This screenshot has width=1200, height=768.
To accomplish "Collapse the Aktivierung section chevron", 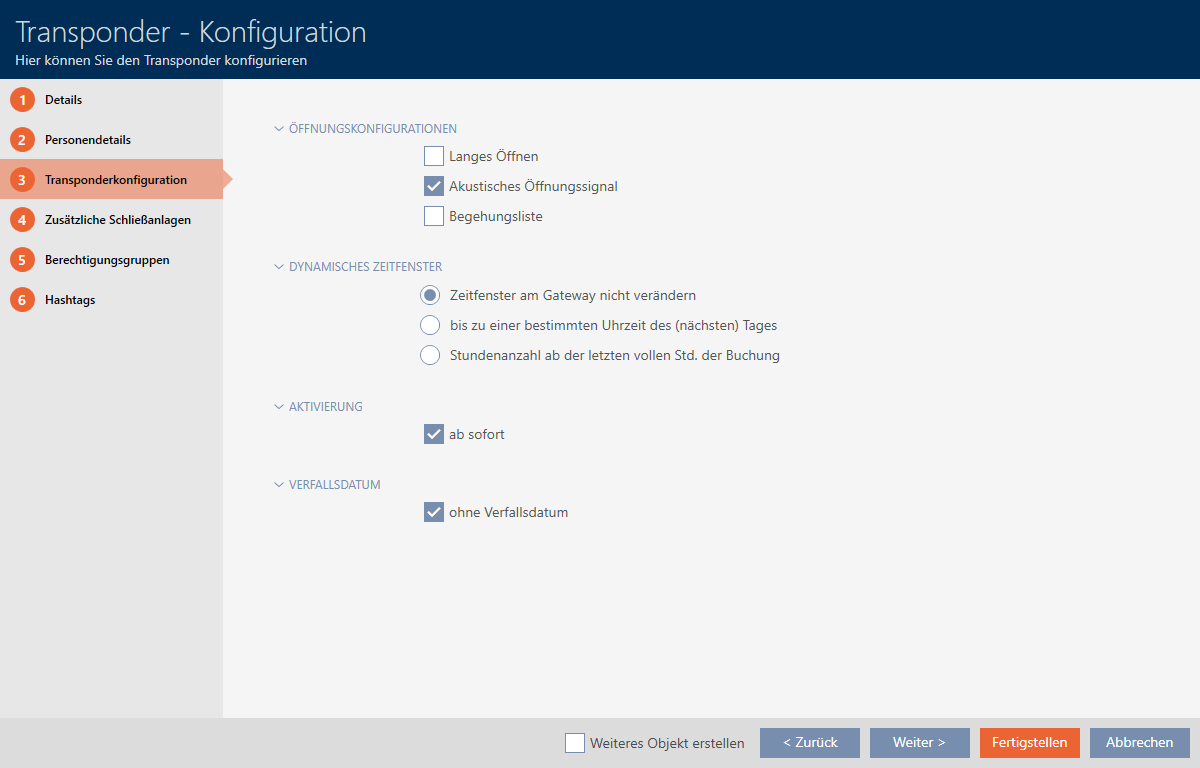I will [x=279, y=407].
